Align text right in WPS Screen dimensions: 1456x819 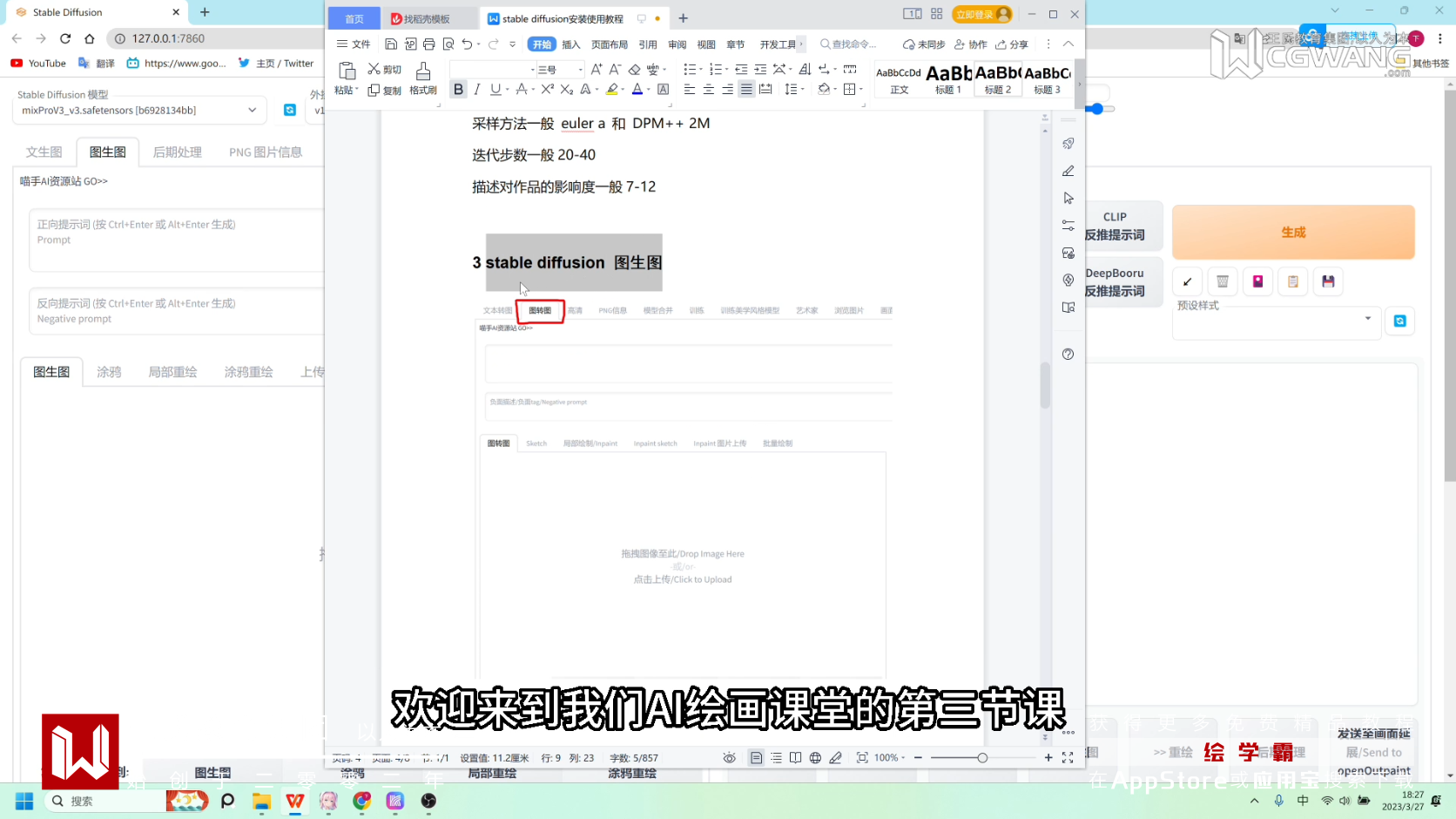[728, 89]
